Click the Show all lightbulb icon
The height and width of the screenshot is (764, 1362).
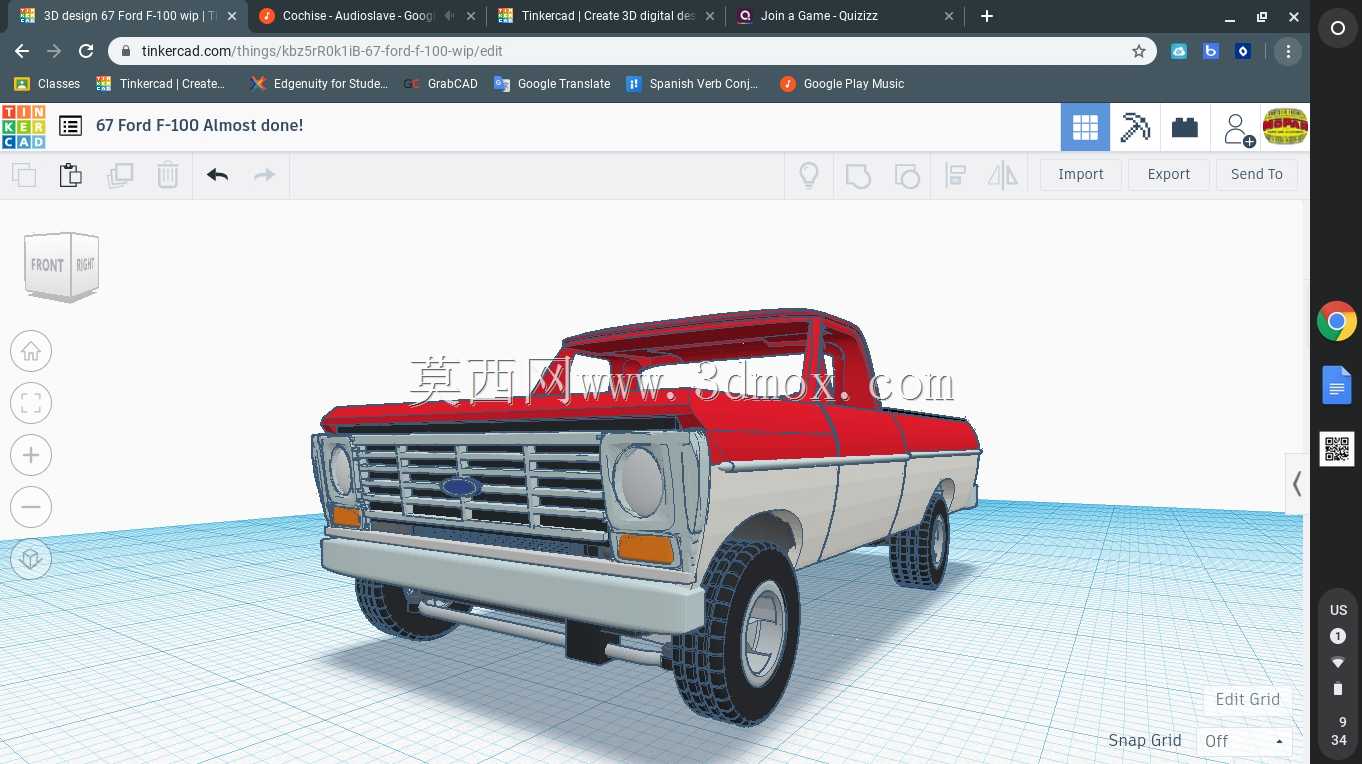(x=809, y=175)
